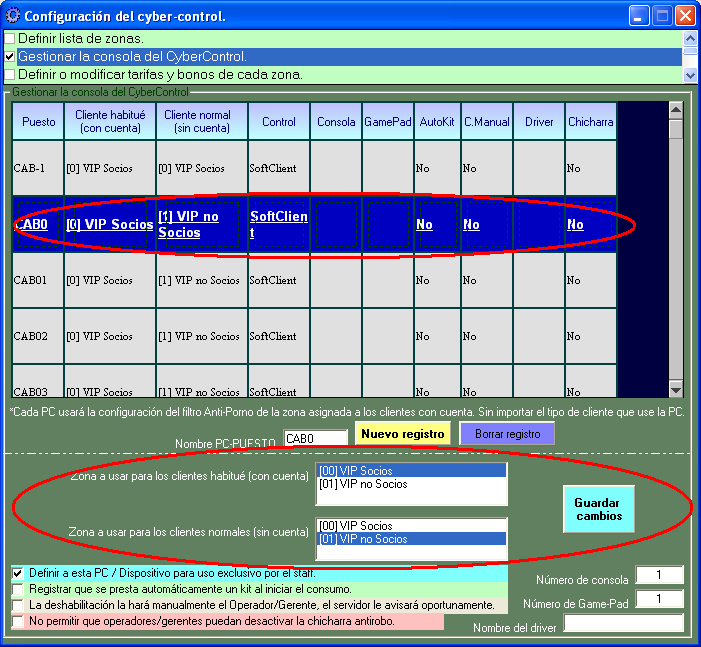Click the 'Número de consola' field

[x=659, y=575]
